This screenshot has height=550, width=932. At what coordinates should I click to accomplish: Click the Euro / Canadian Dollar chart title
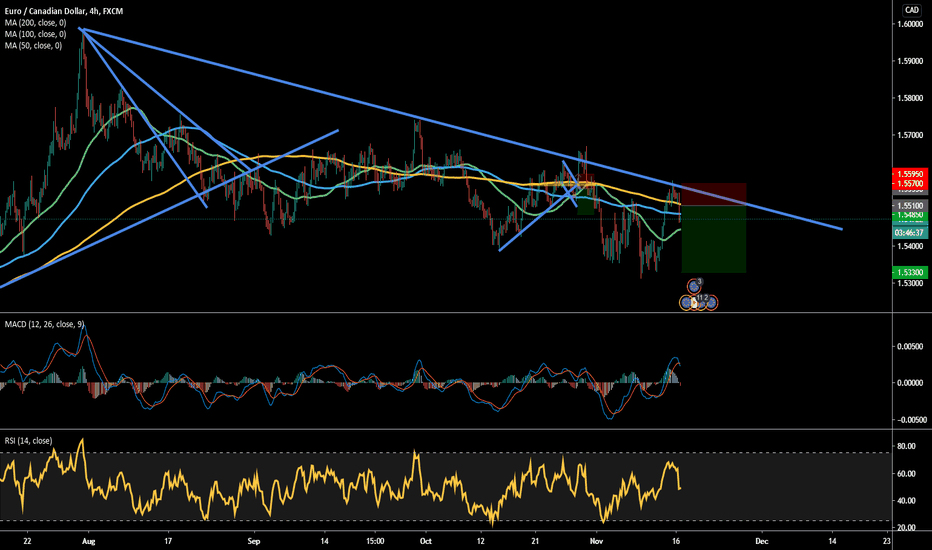[64, 11]
